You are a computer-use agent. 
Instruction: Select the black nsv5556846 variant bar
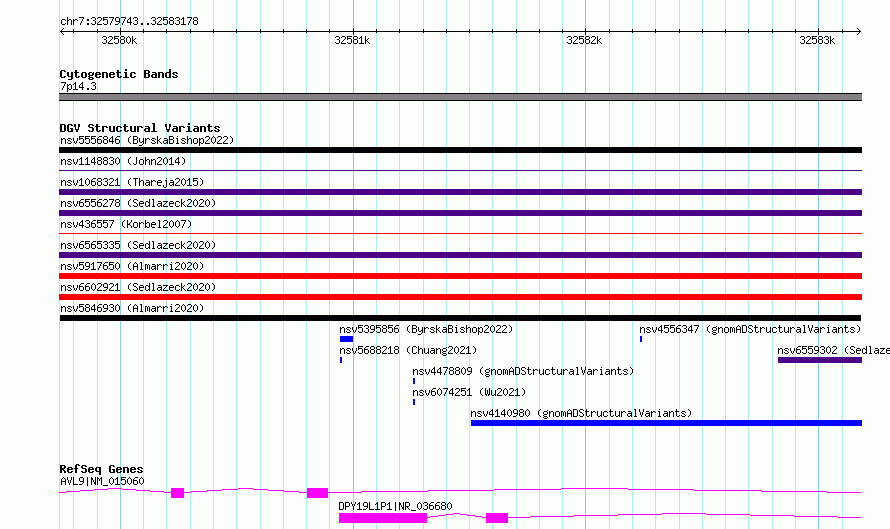[460, 150]
